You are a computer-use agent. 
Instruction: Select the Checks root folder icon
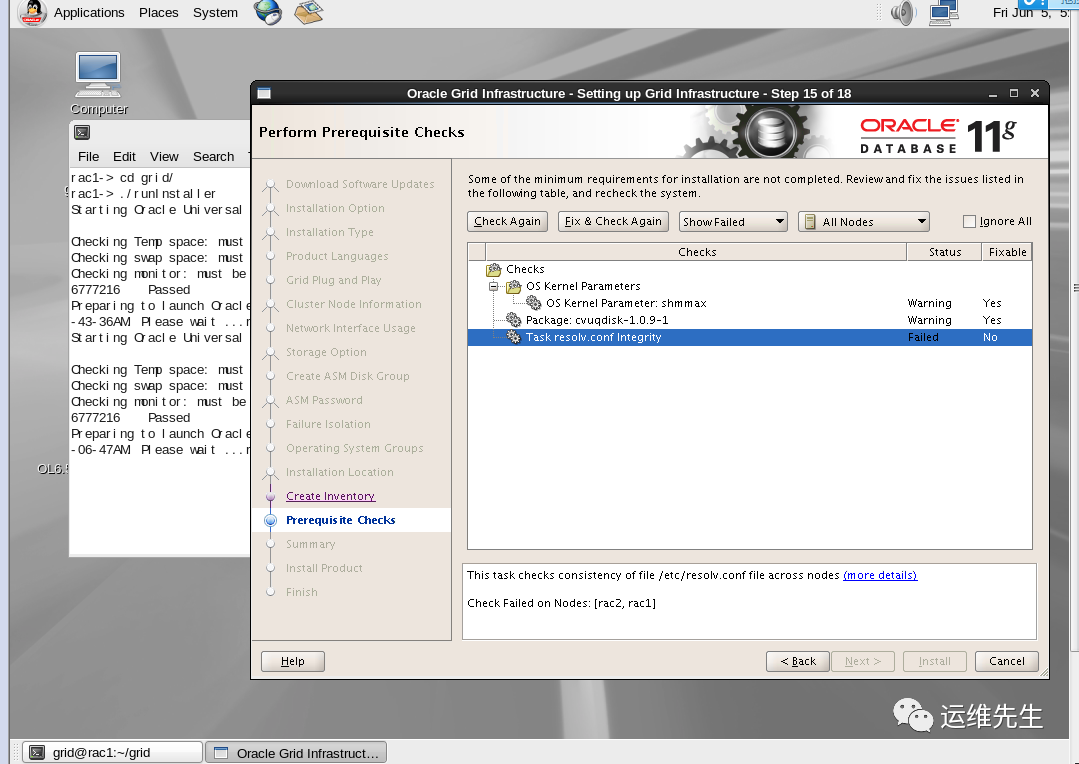pos(493,269)
